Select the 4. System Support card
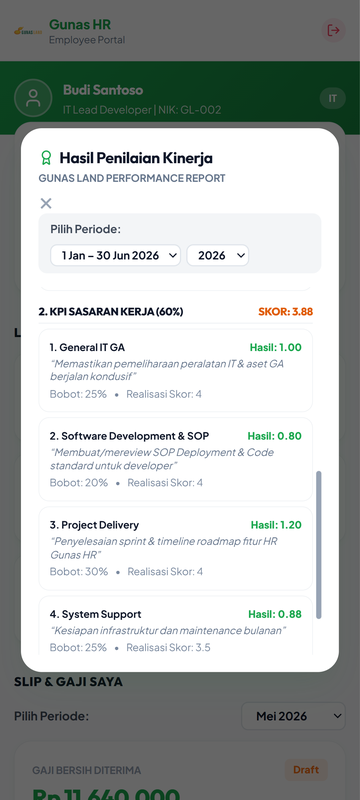 175,626
